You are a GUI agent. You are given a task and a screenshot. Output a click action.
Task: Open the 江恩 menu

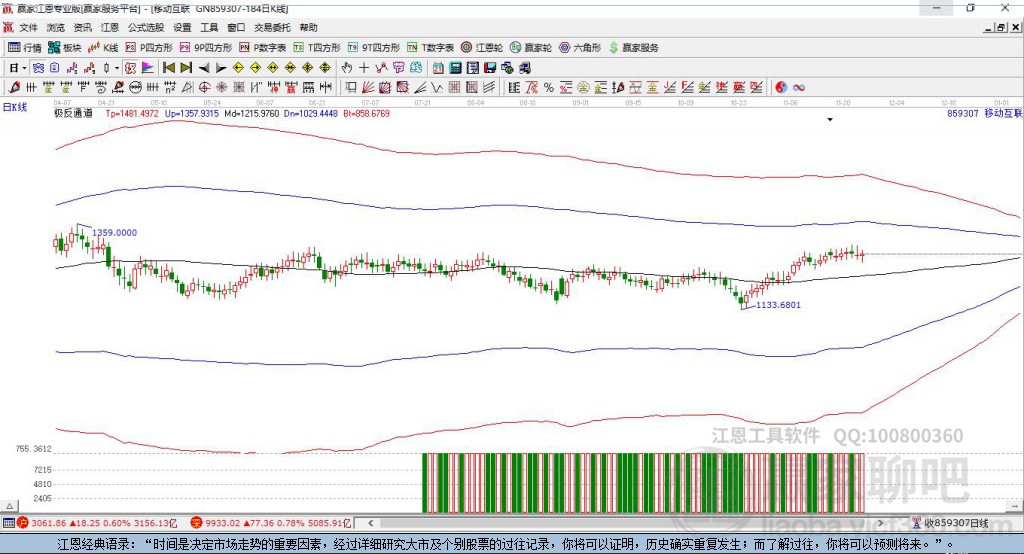110,27
